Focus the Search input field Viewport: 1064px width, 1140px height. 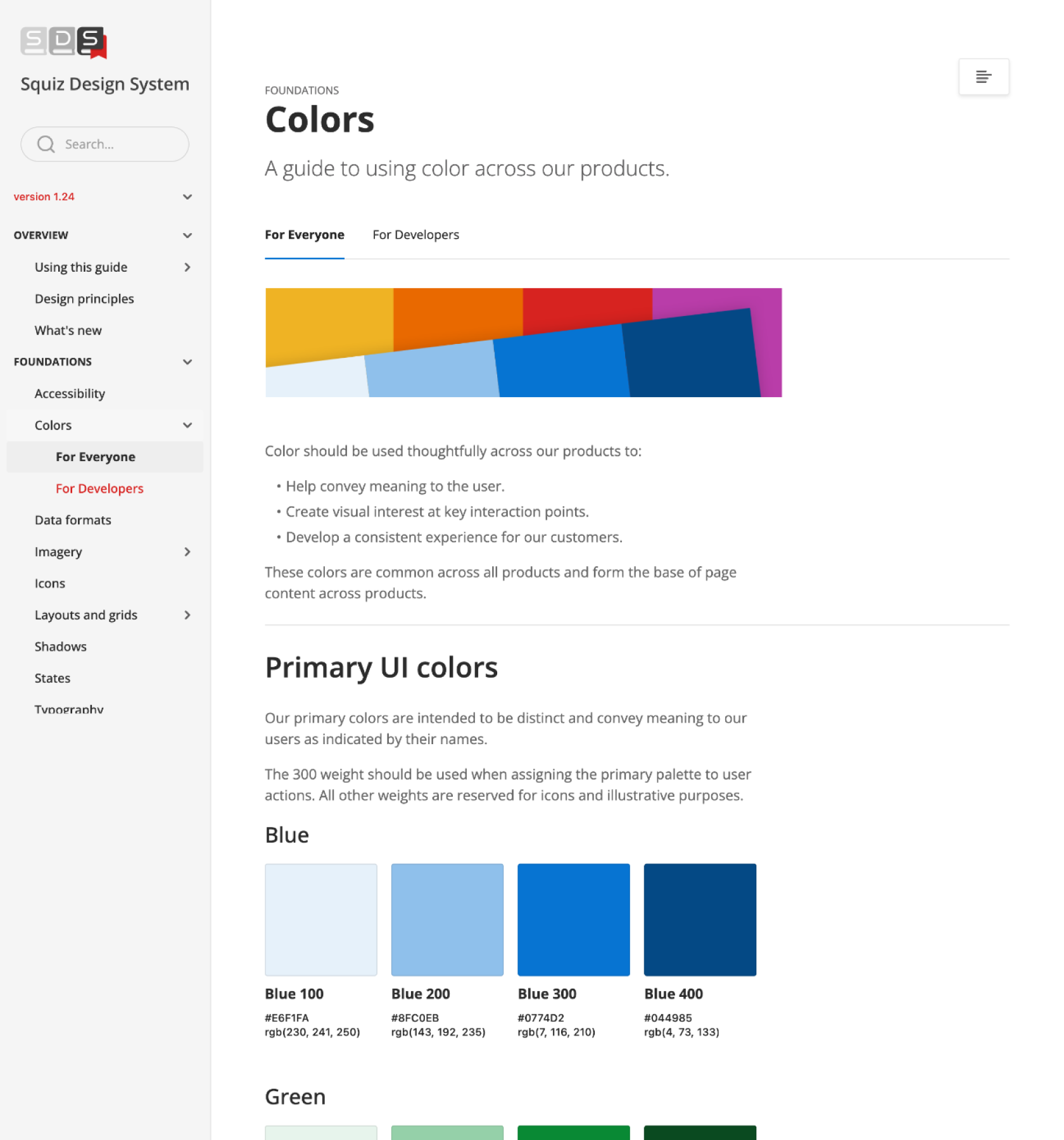105,144
